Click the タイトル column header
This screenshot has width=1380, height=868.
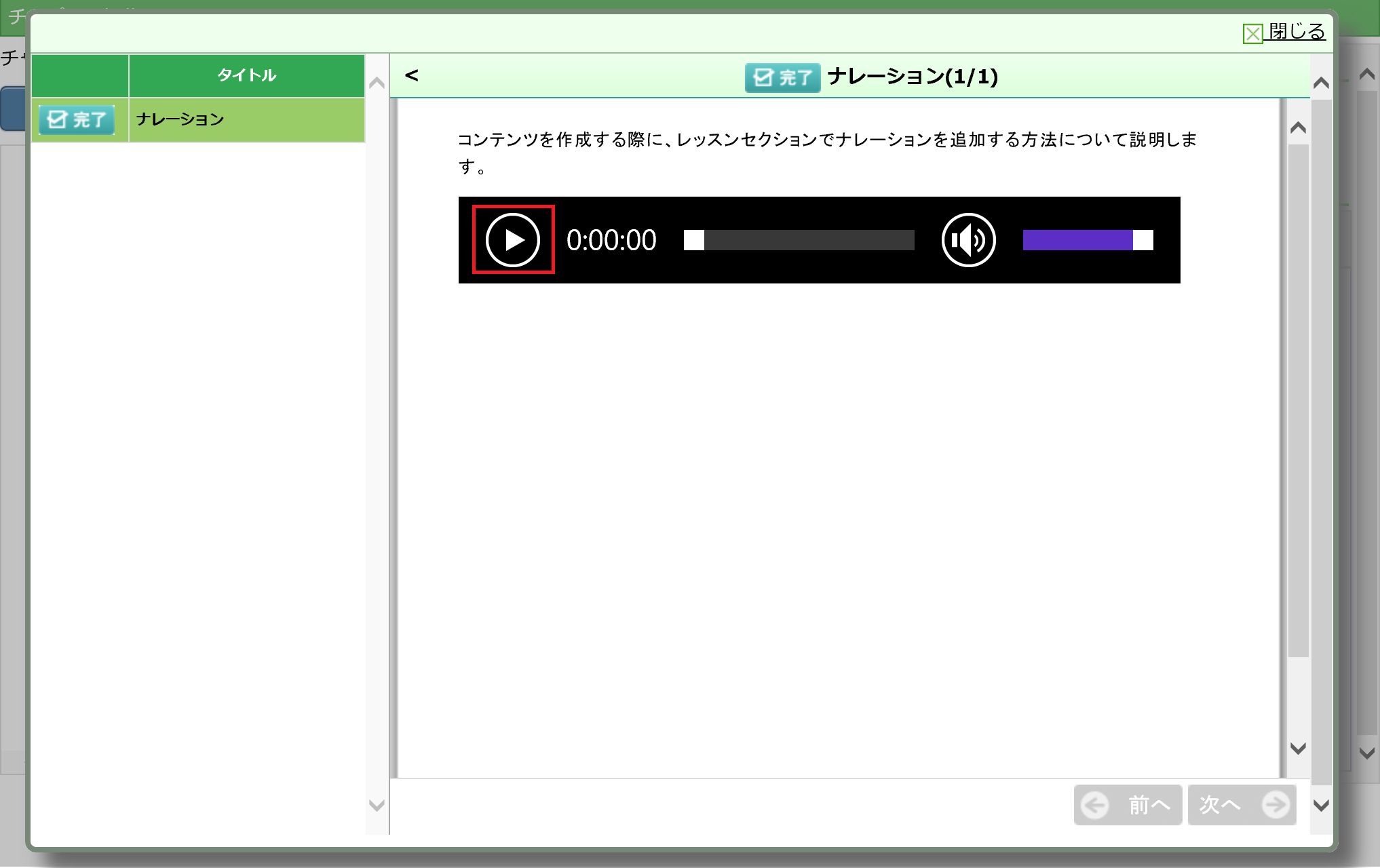coord(247,75)
